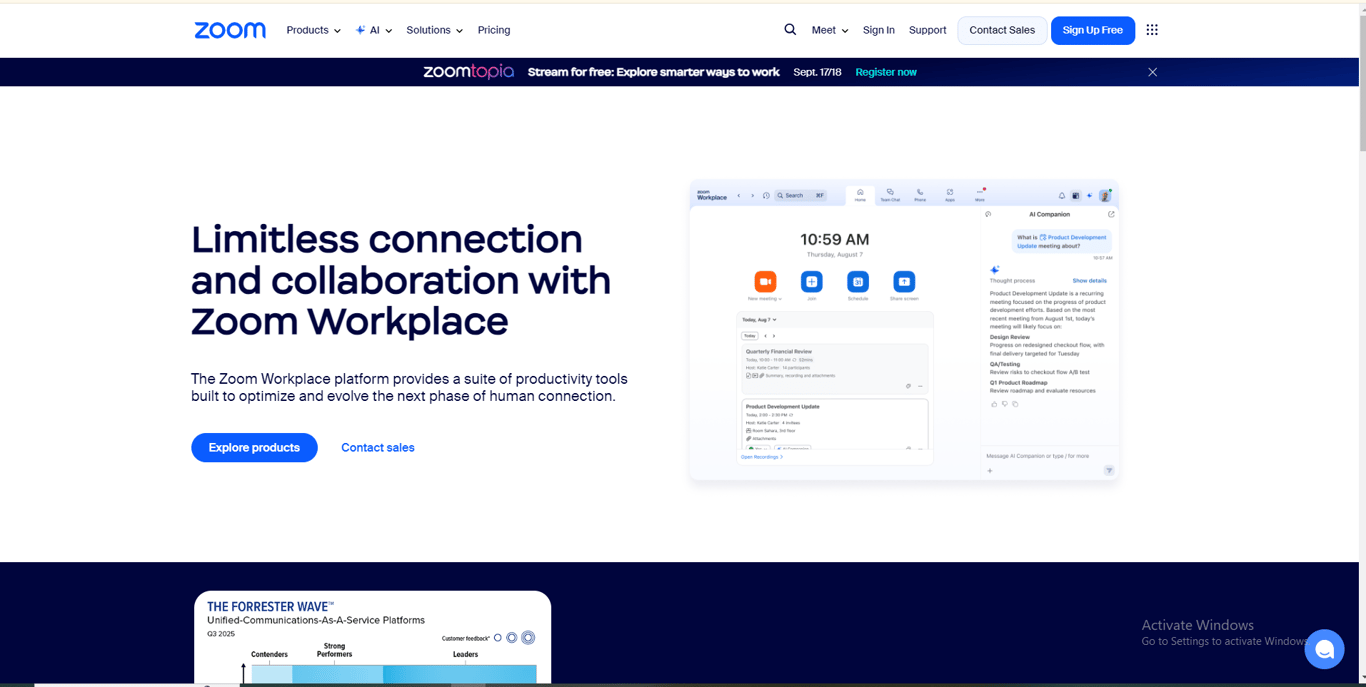Open the Quarterly Financial Review meeting card

tap(835, 369)
